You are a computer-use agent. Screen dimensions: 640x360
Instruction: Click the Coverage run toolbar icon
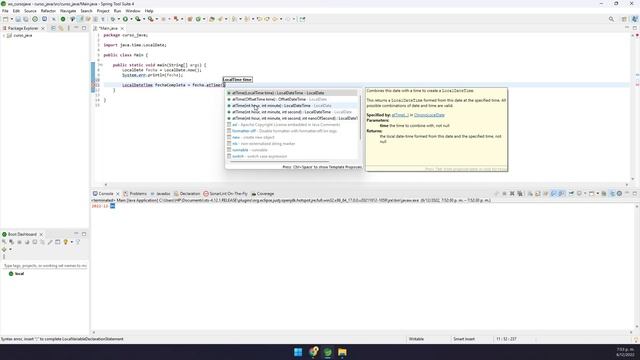pyautogui.click(x=138, y=19)
